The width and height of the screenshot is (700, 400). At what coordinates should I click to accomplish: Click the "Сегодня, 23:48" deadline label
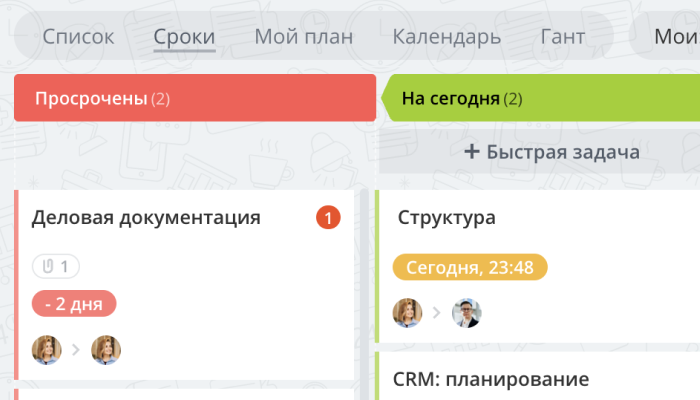(470, 267)
